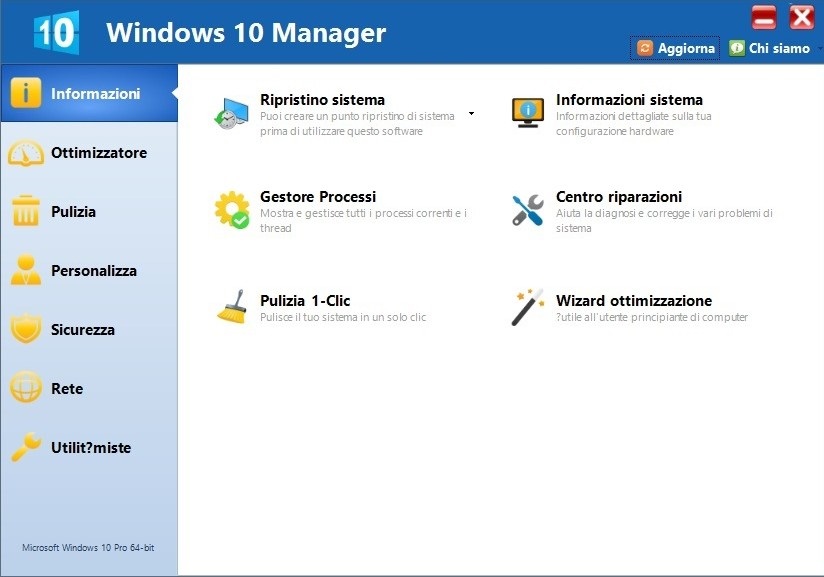Image resolution: width=824 pixels, height=577 pixels.
Task: Launch Gestore Processi title link
Action: (318, 197)
